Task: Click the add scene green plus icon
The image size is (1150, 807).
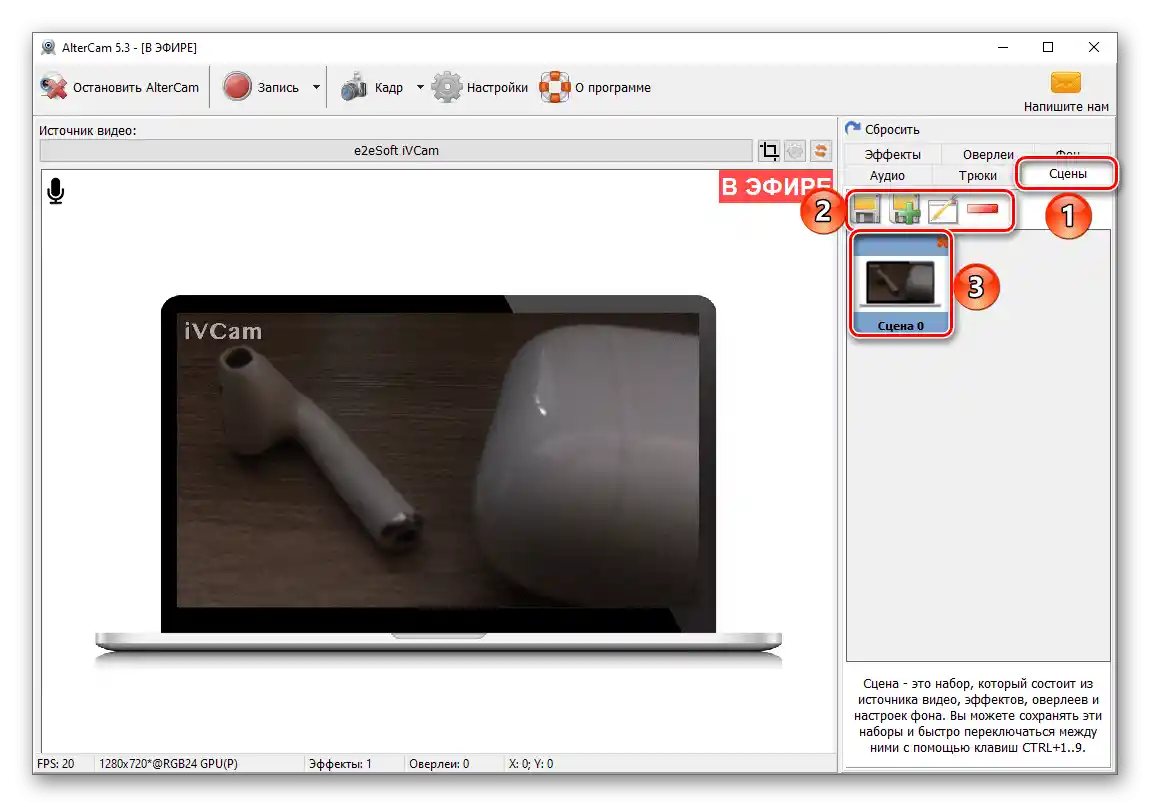Action: point(904,211)
